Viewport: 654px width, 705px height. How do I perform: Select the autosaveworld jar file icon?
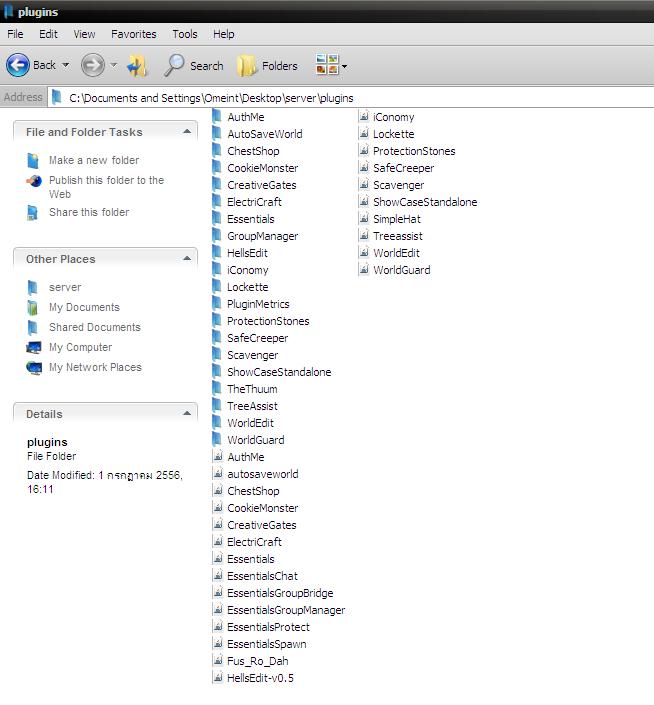[218, 473]
